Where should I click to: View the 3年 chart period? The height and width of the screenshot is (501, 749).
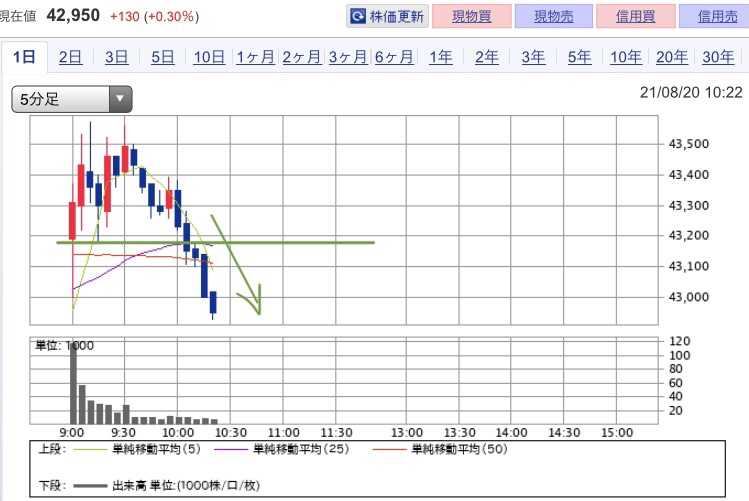pos(533,57)
